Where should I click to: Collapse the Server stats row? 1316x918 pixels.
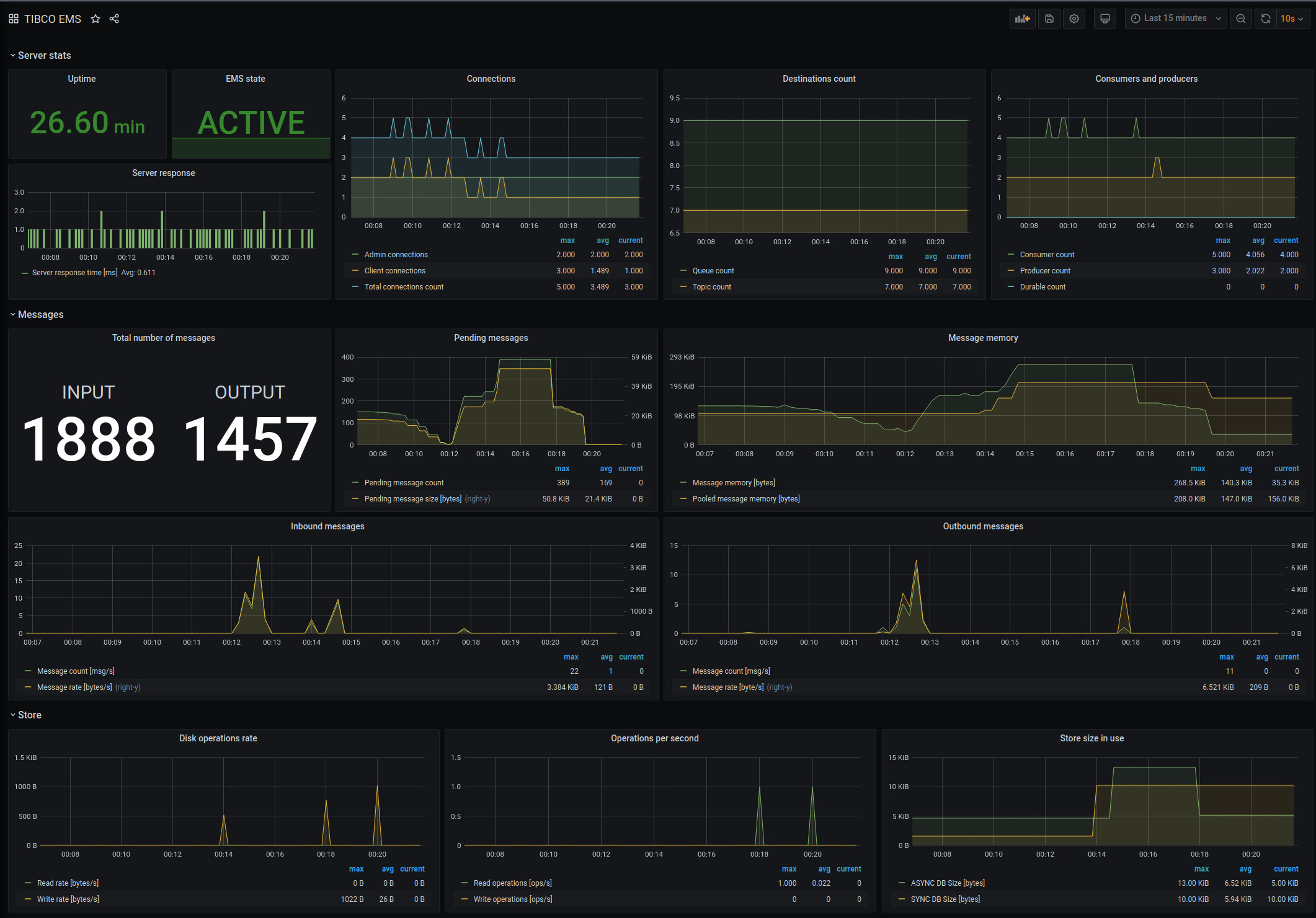point(44,56)
